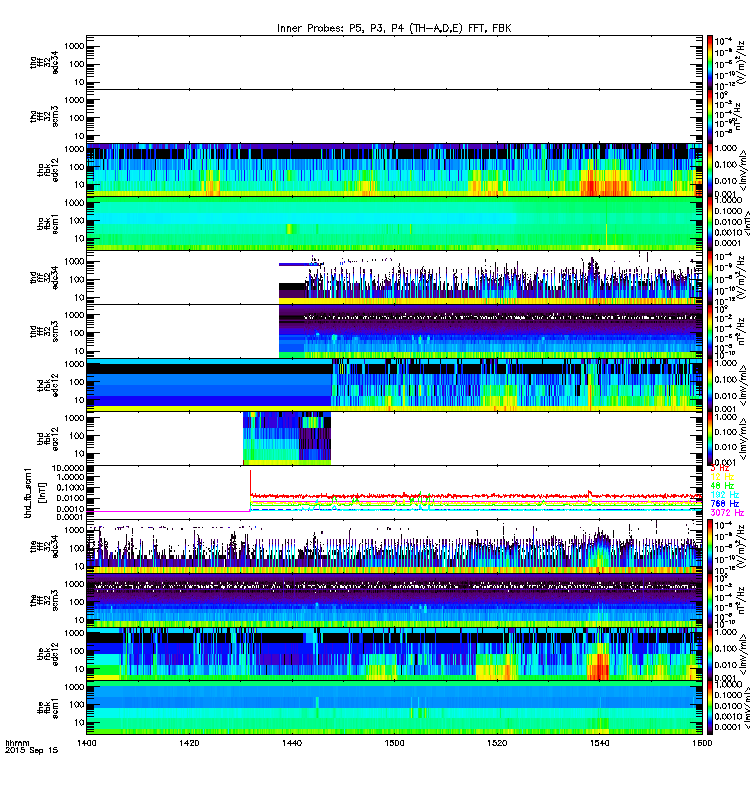Click the '10.0000' tick on thd_fb_scm1 axis
Screen dimensions: 750x800
point(70,468)
